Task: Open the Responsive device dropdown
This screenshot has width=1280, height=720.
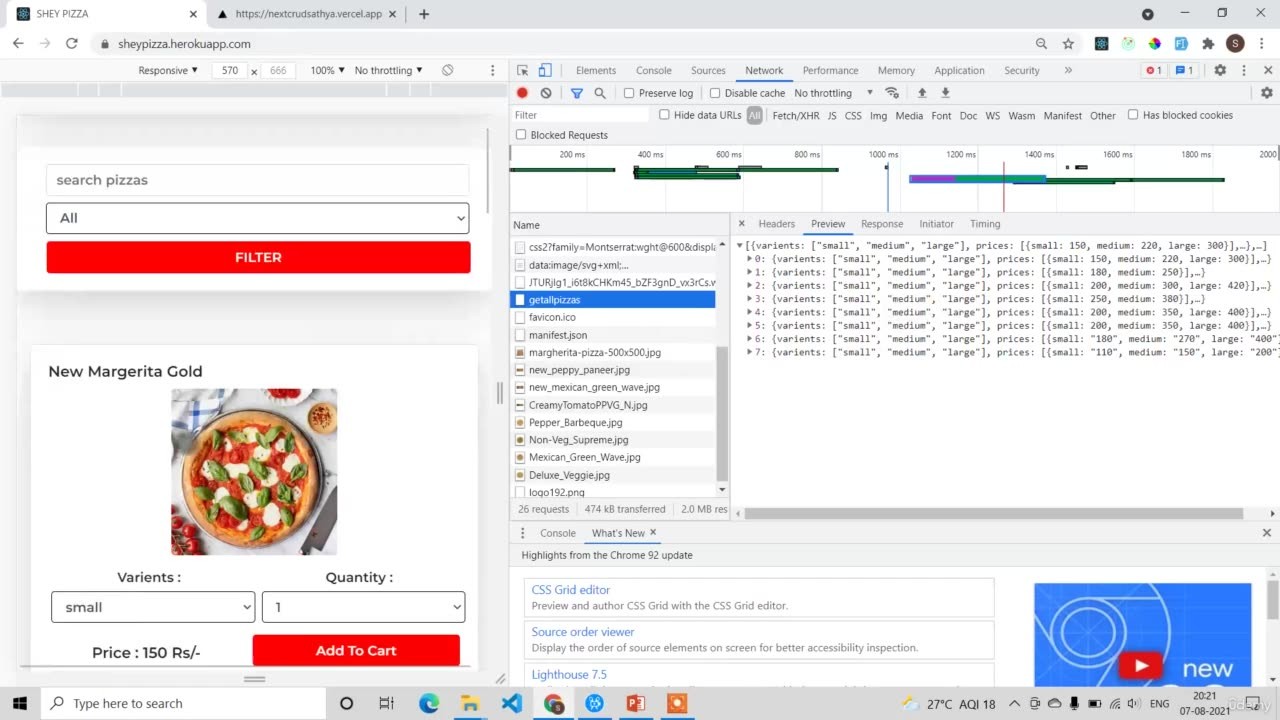Action: (x=168, y=70)
